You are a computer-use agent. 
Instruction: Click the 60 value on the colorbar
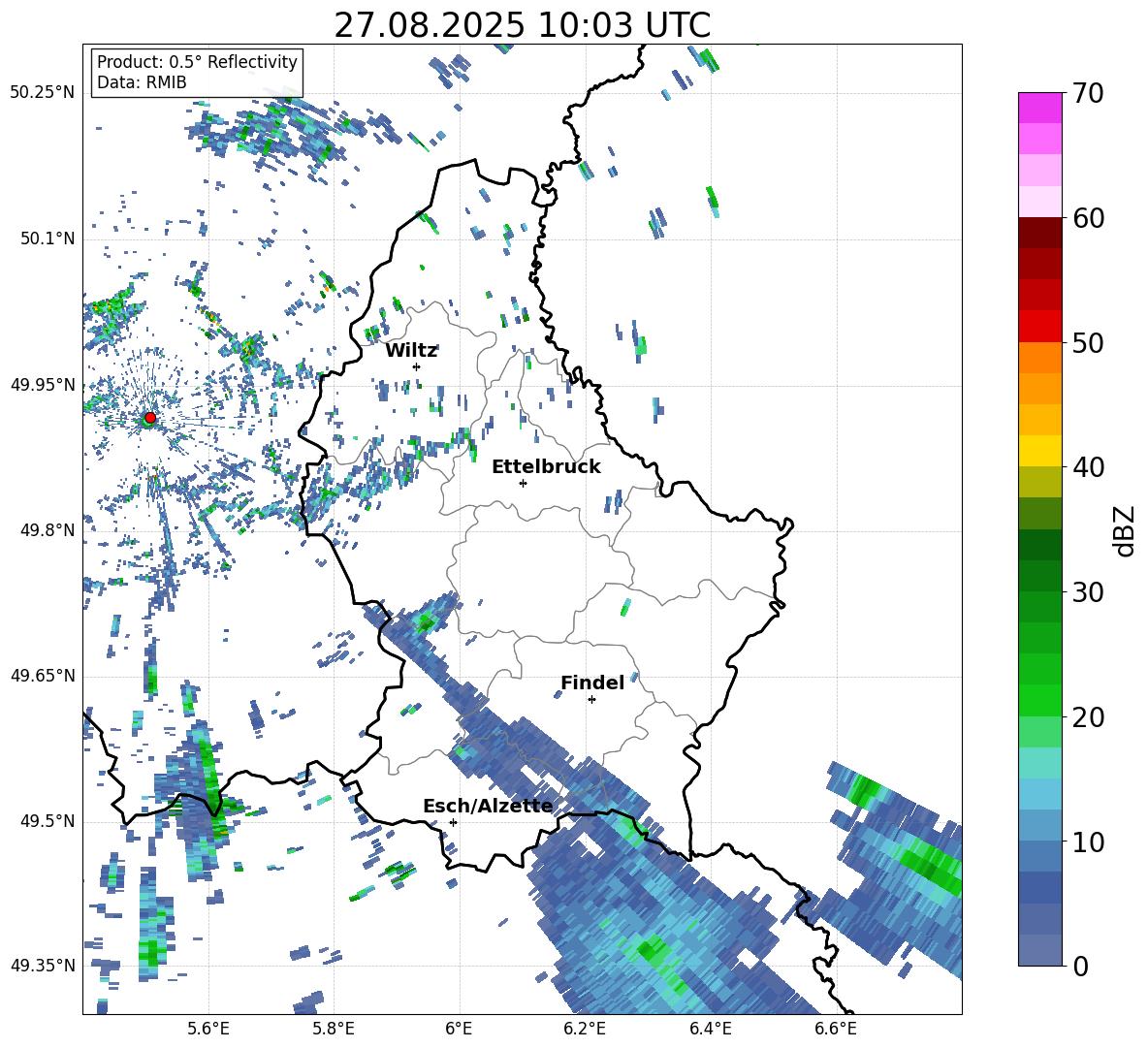[1088, 218]
